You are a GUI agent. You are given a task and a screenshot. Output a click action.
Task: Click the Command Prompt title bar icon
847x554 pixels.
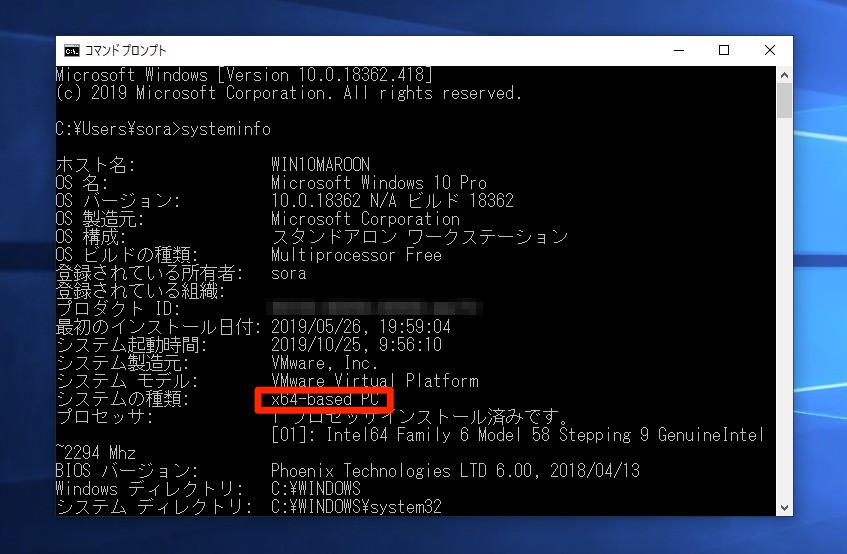[x=71, y=51]
